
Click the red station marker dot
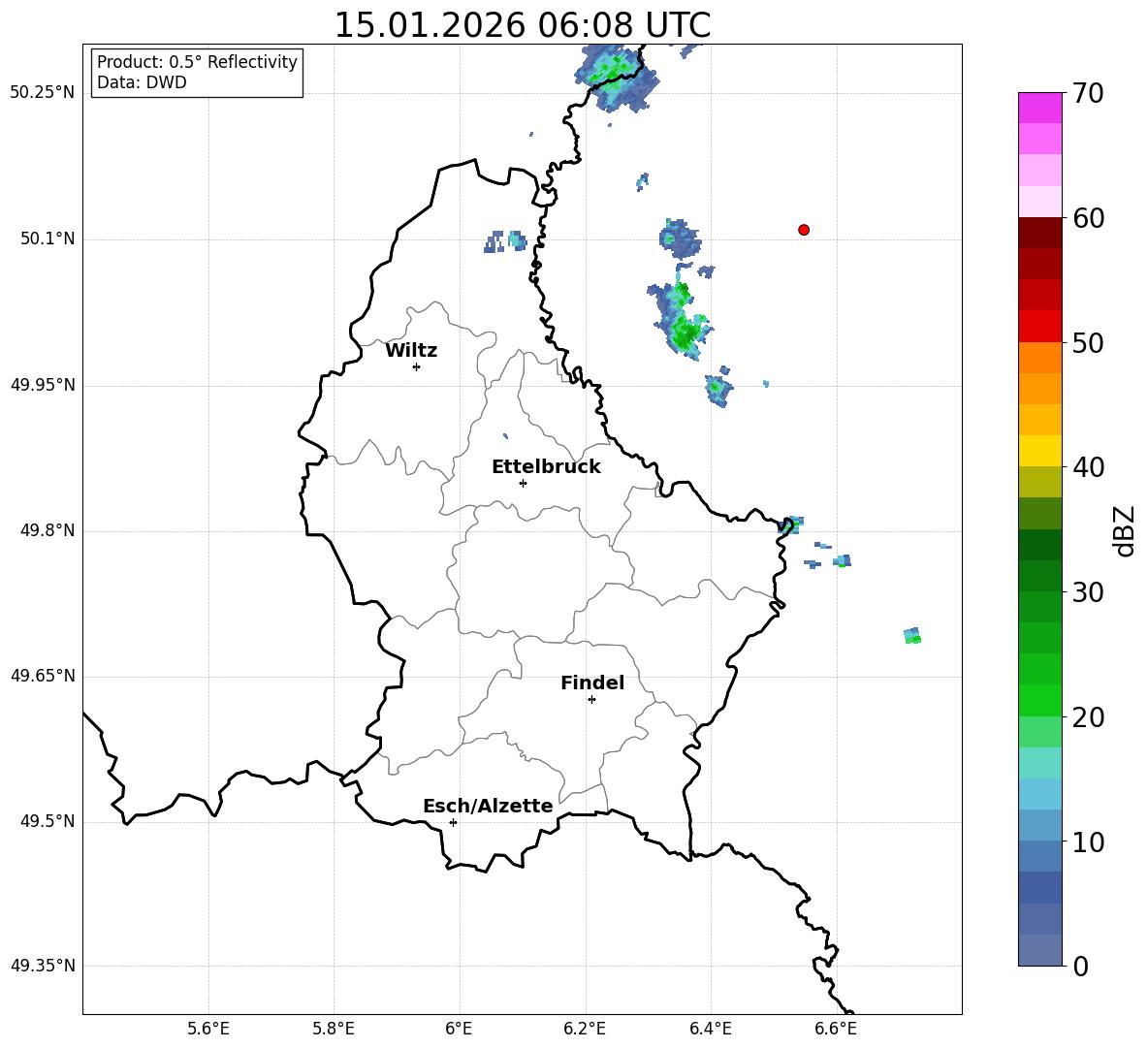point(804,230)
